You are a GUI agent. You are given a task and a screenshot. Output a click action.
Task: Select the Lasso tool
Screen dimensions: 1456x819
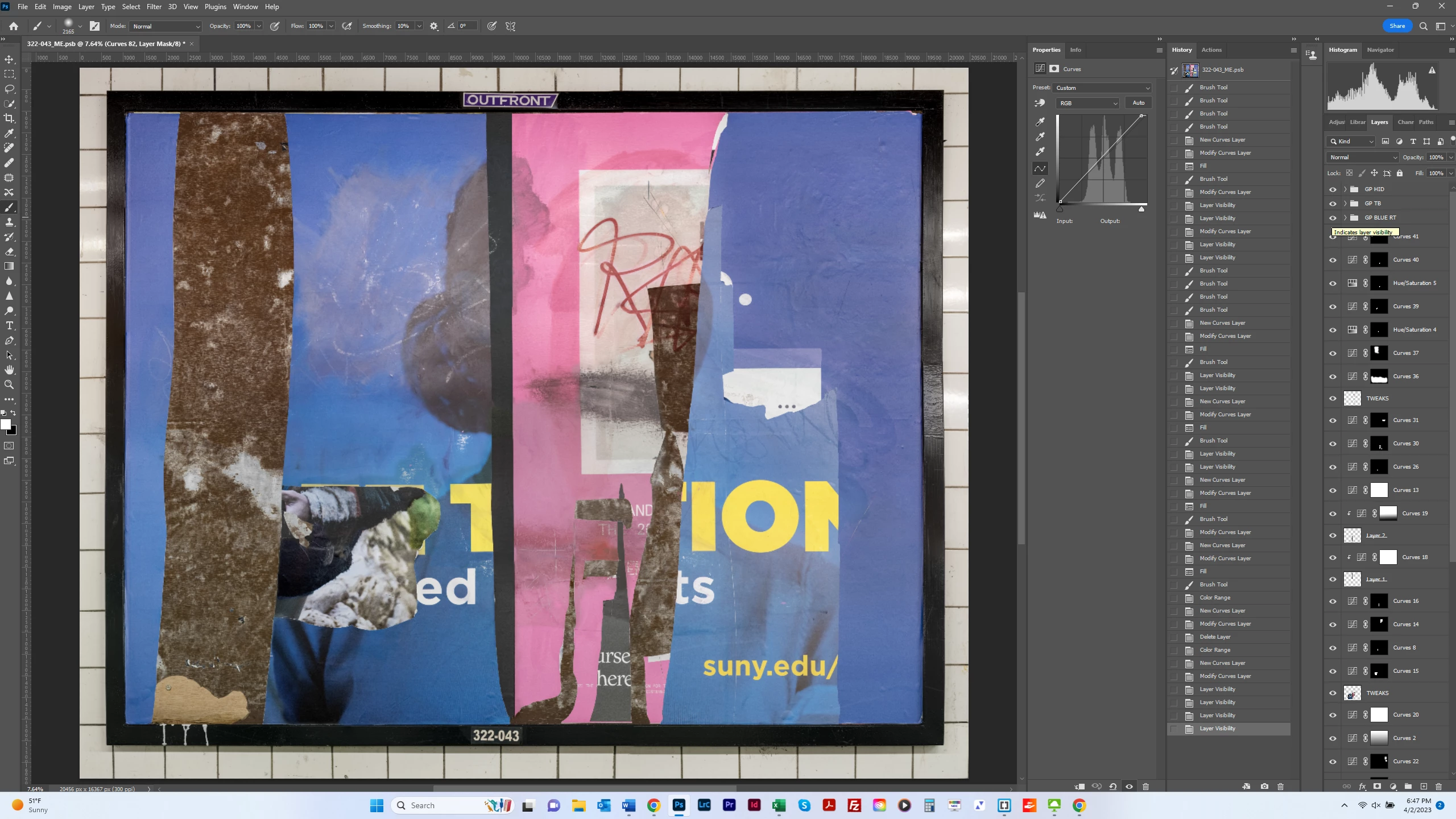[9, 89]
